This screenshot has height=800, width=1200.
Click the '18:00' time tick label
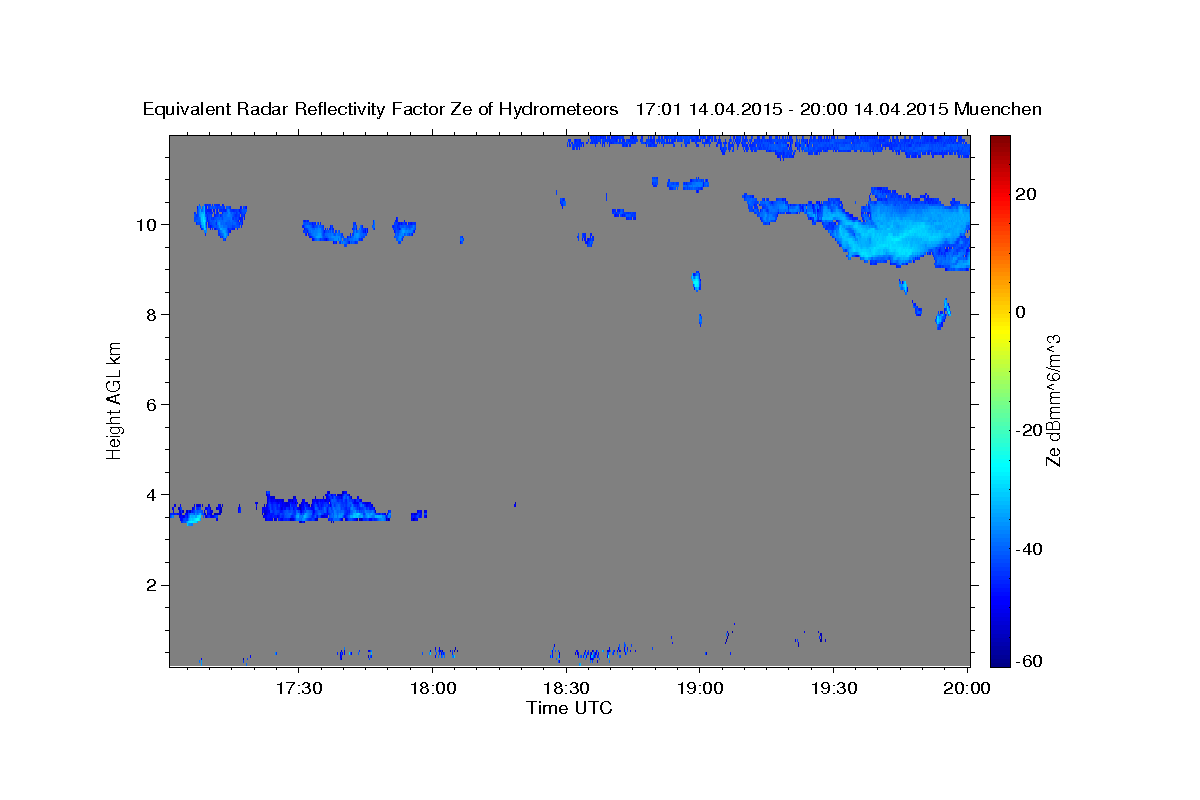point(433,688)
